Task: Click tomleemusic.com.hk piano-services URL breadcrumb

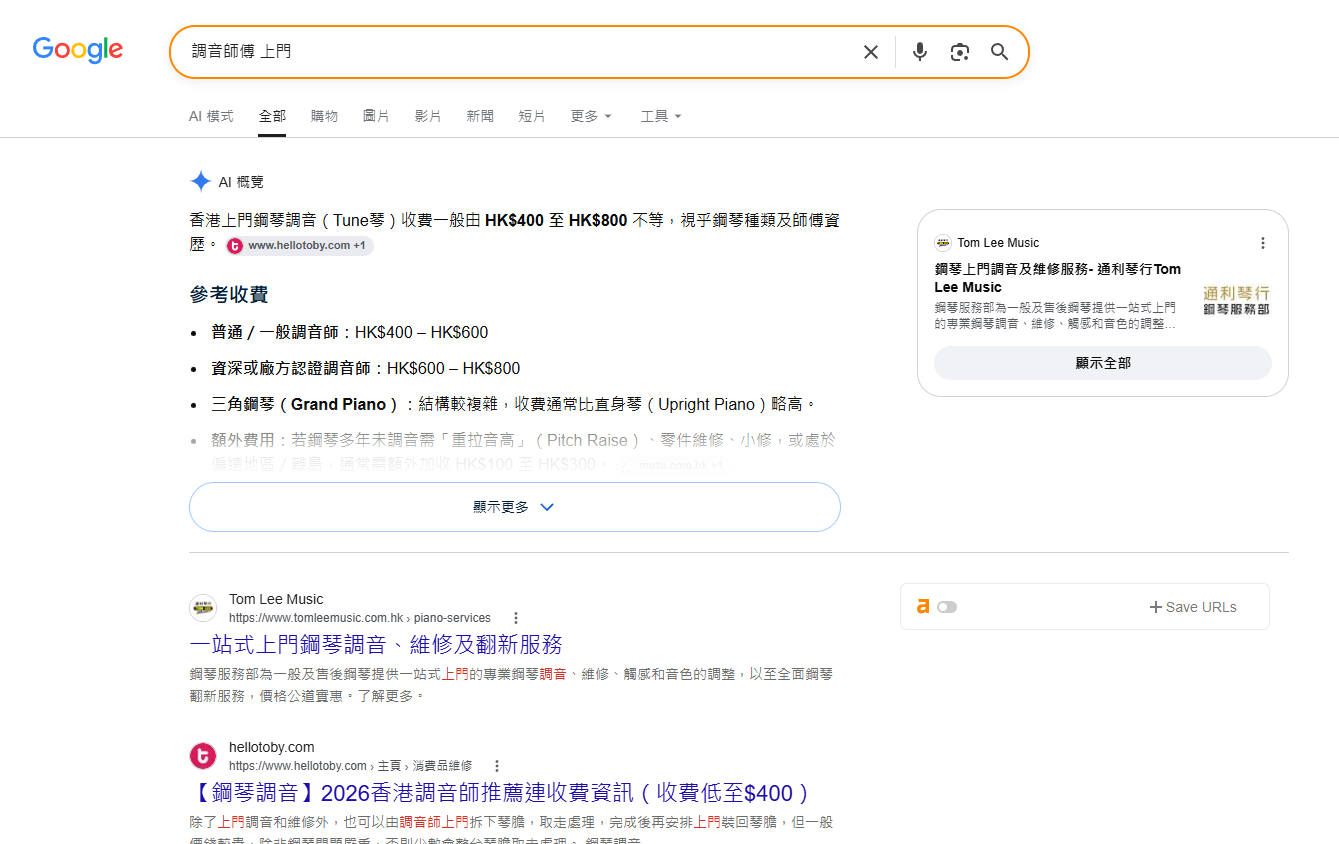Action: tap(360, 618)
